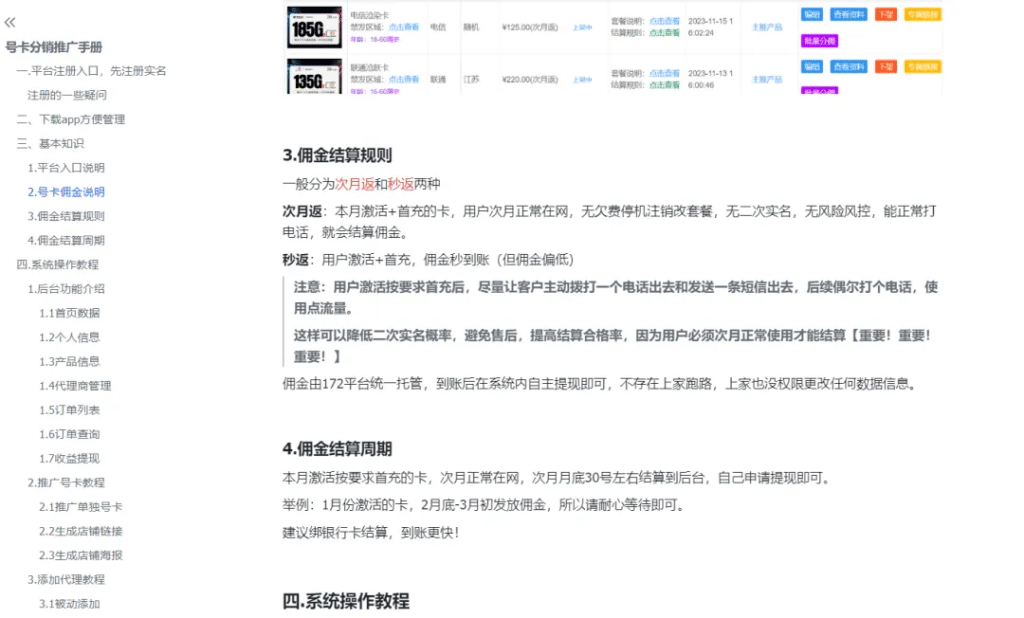Click ¥220.00(次月返) price cell
This screenshot has width=1024, height=618.
530,80
